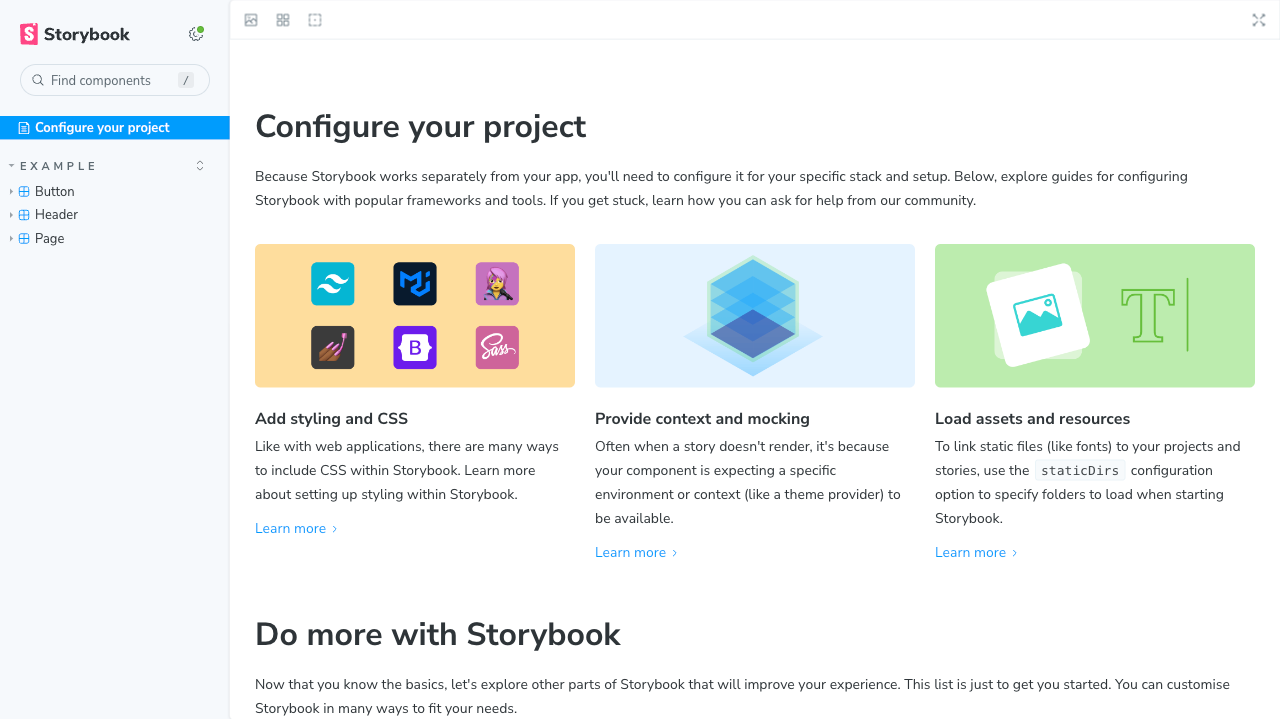Click the grid toolbar icon
This screenshot has height=719, width=1280.
(283, 20)
